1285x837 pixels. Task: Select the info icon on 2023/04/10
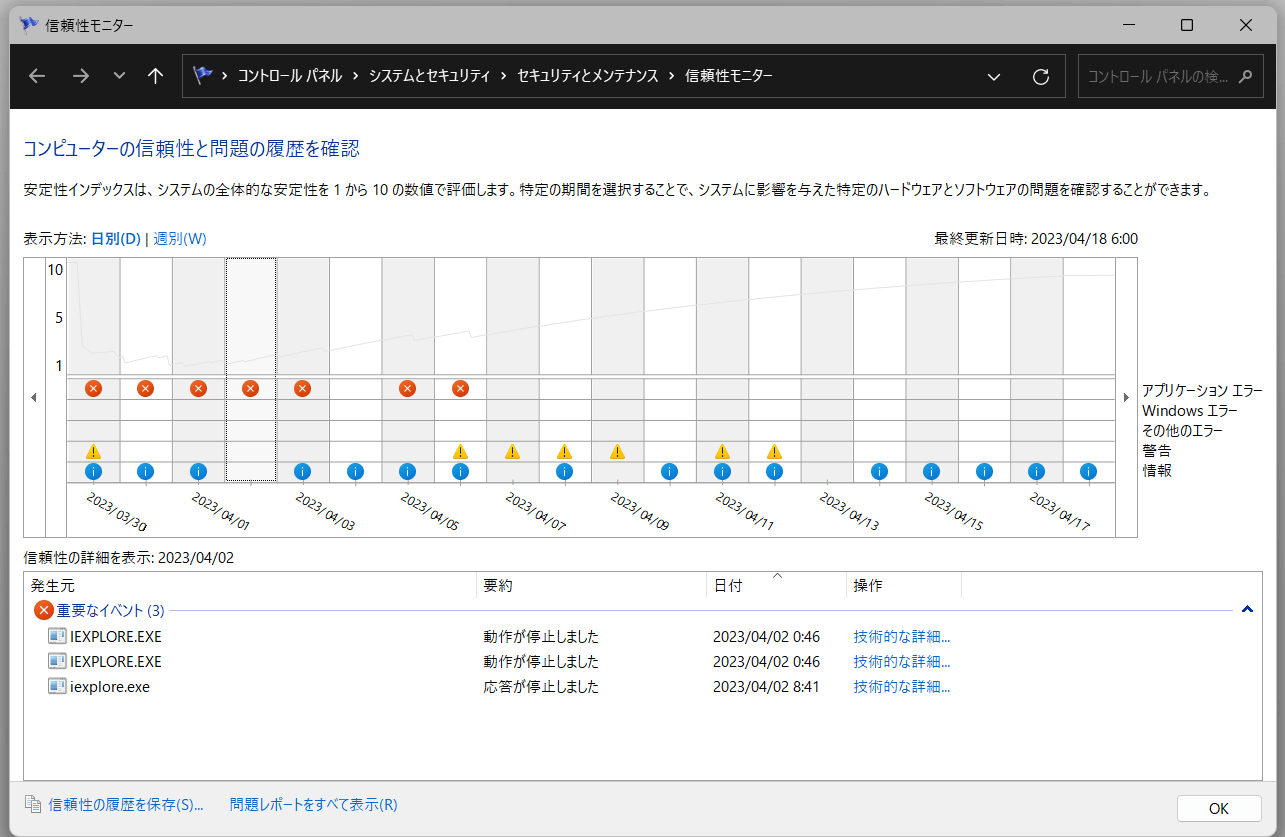(x=669, y=471)
